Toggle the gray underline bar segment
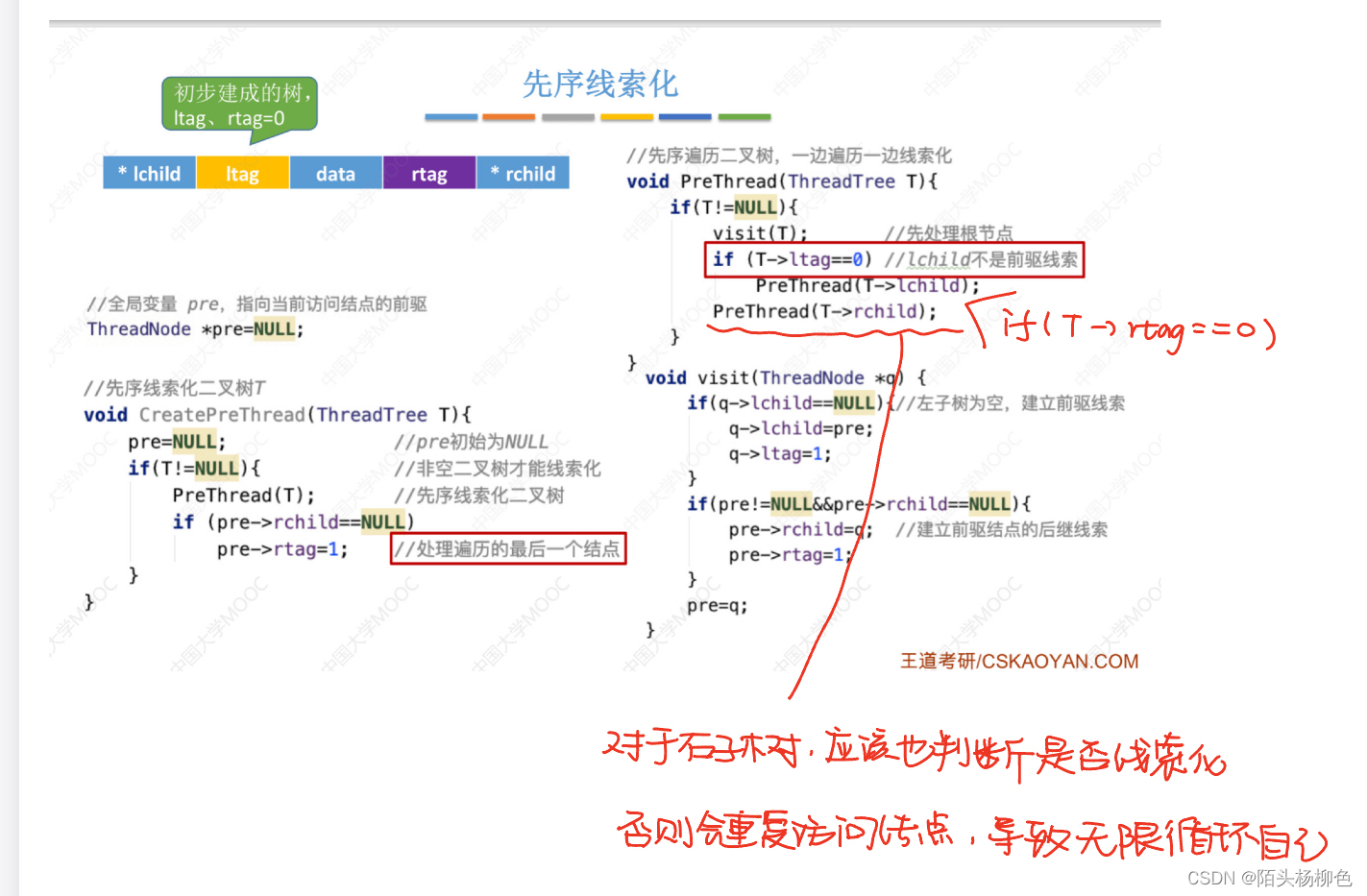 567,116
